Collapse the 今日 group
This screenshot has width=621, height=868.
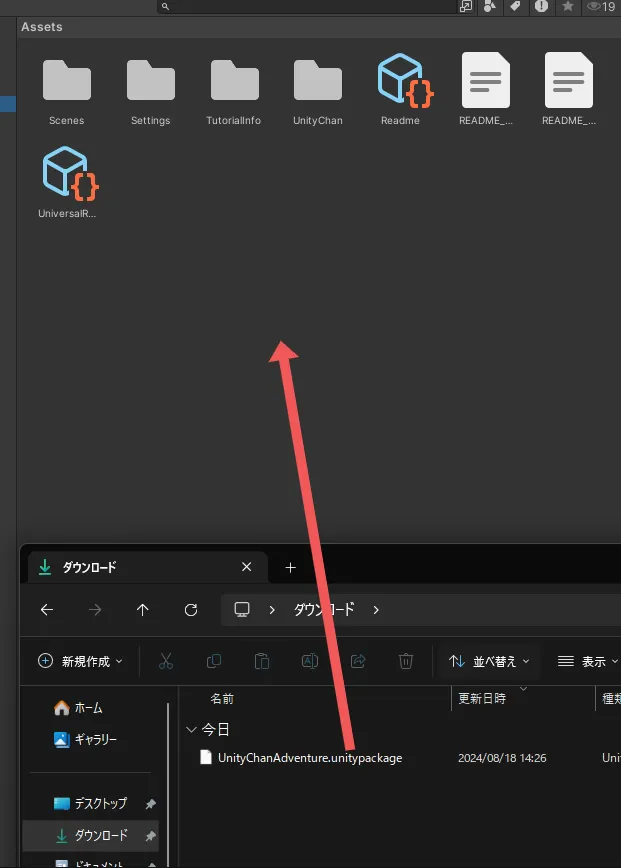[191, 730]
